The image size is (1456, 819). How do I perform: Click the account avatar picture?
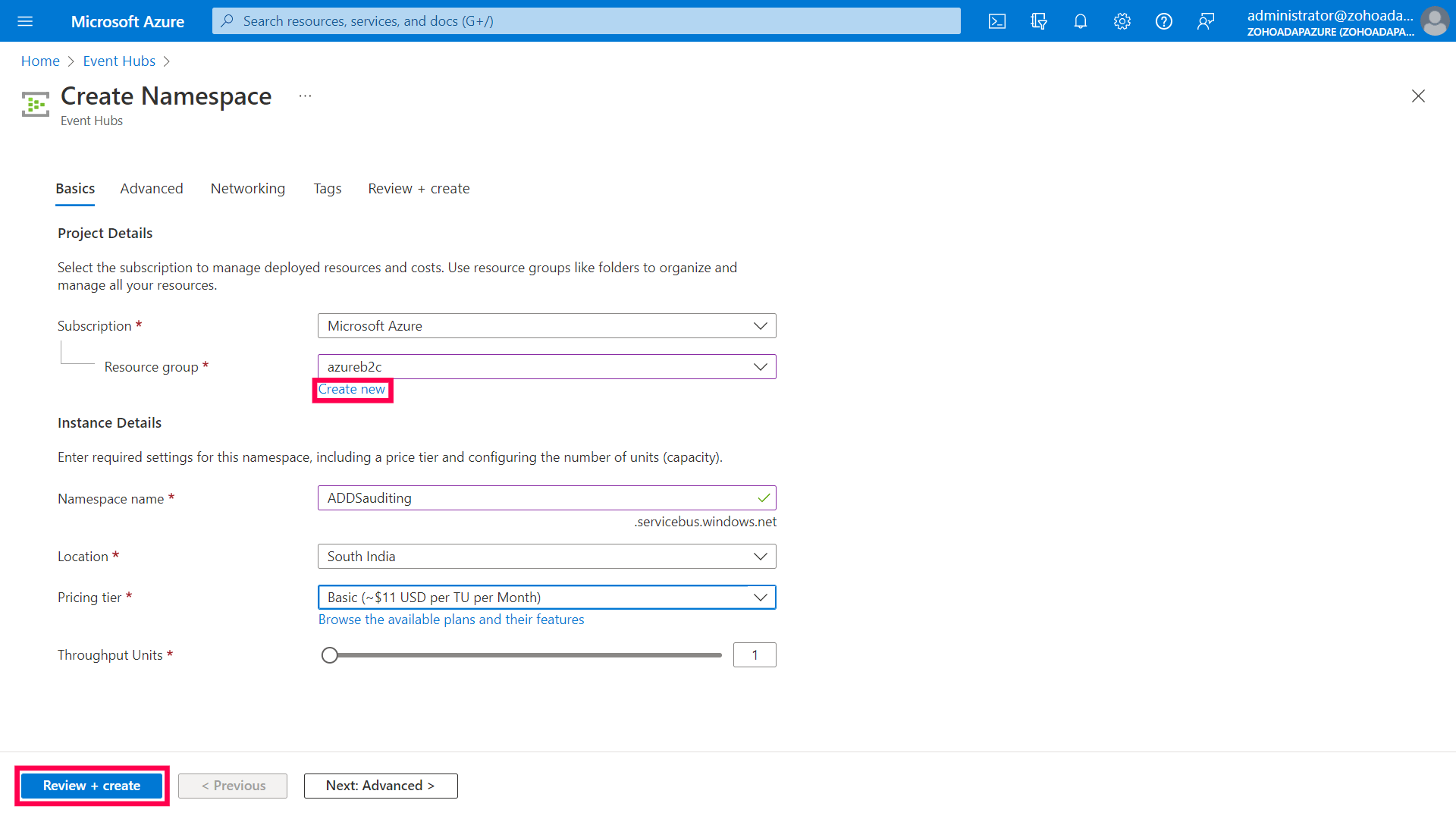pyautogui.click(x=1434, y=21)
